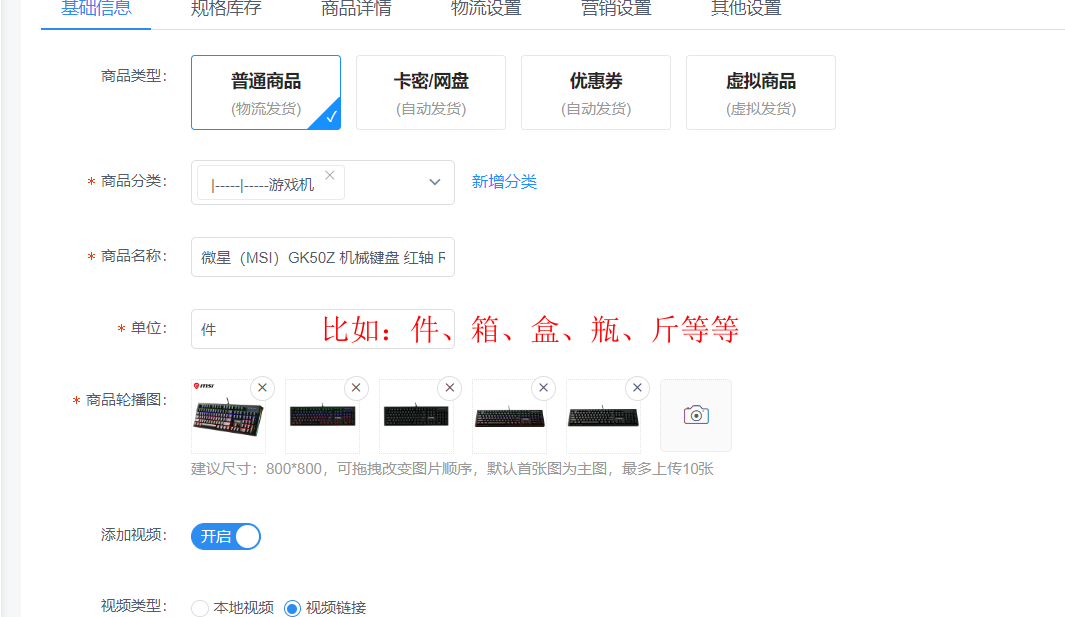Remove the second carousel keyboard image
This screenshot has height=617, width=1065.
(356, 388)
